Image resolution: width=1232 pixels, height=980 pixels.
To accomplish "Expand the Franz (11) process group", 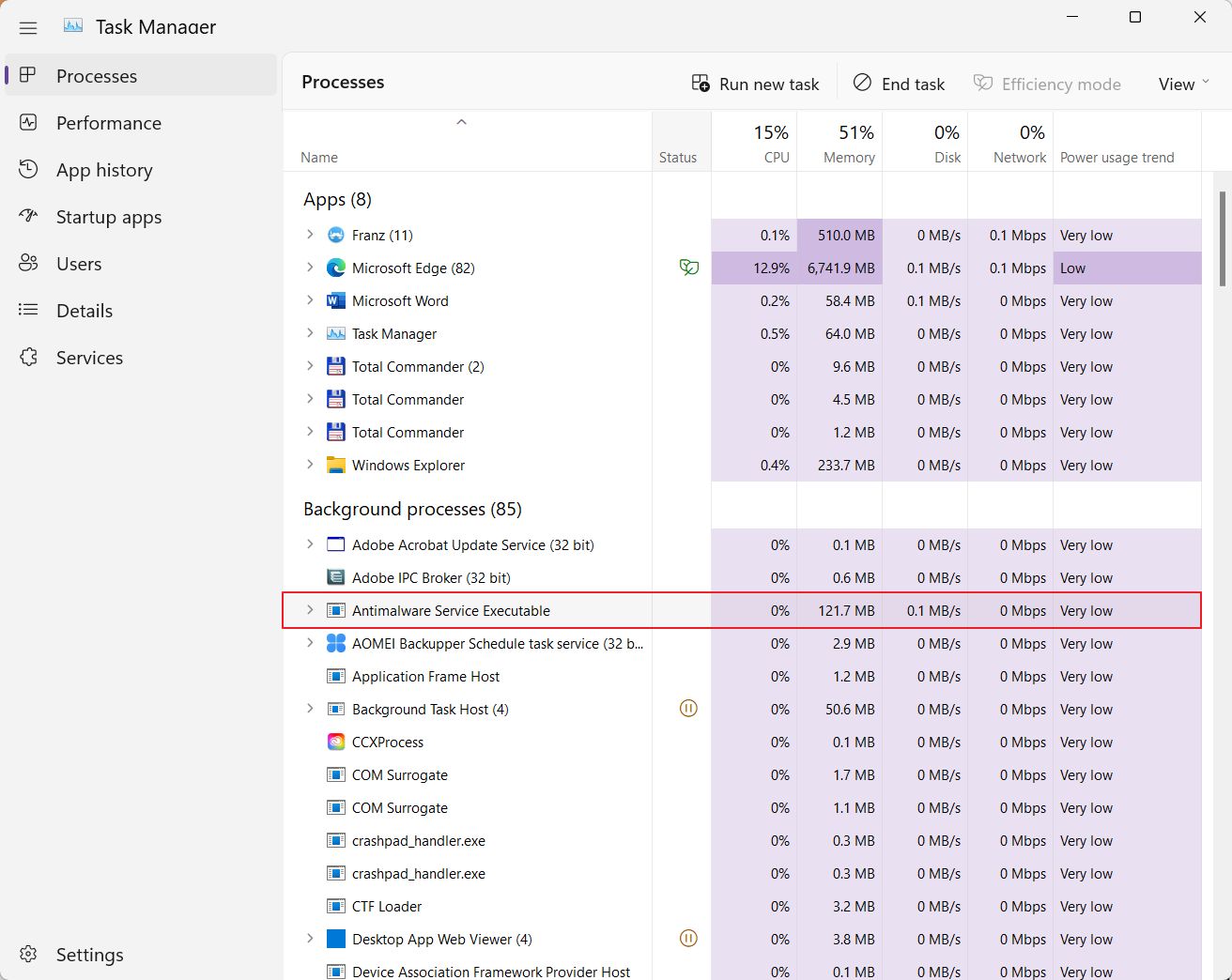I will 310,235.
